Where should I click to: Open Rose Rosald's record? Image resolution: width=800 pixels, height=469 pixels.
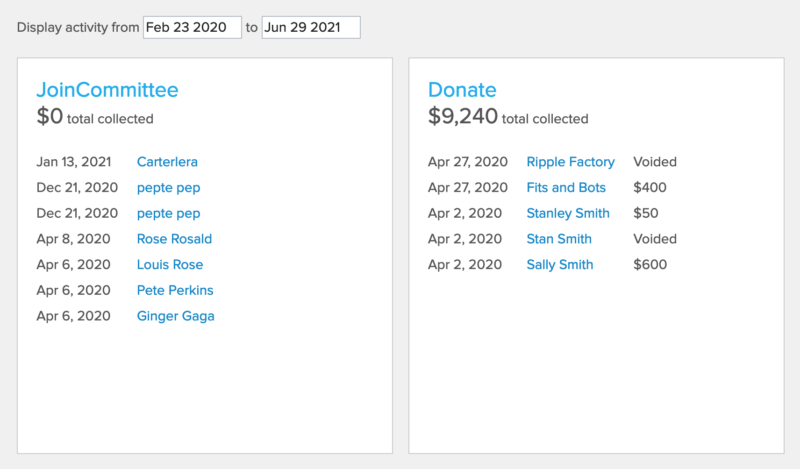point(174,239)
